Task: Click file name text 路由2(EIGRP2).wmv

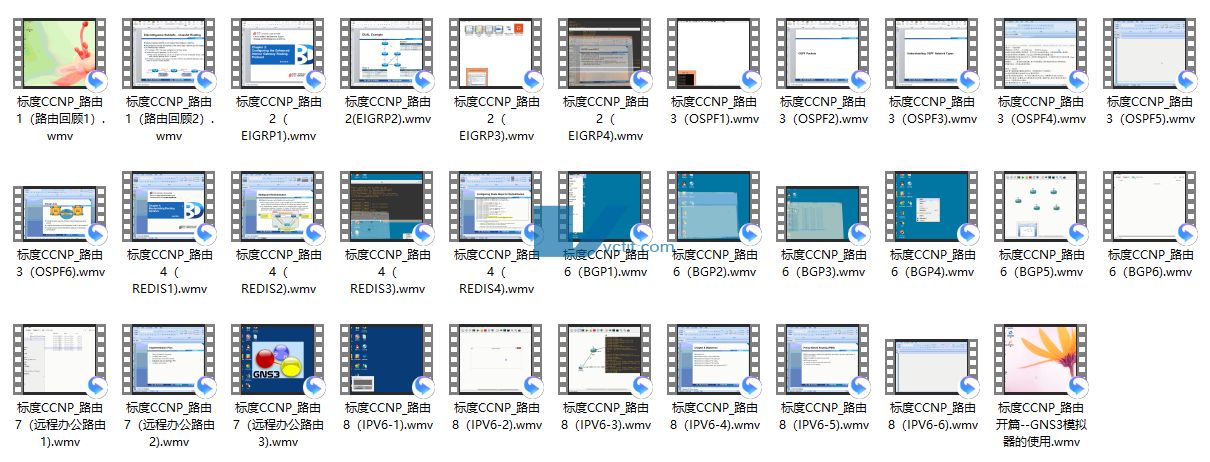Action: [x=388, y=110]
